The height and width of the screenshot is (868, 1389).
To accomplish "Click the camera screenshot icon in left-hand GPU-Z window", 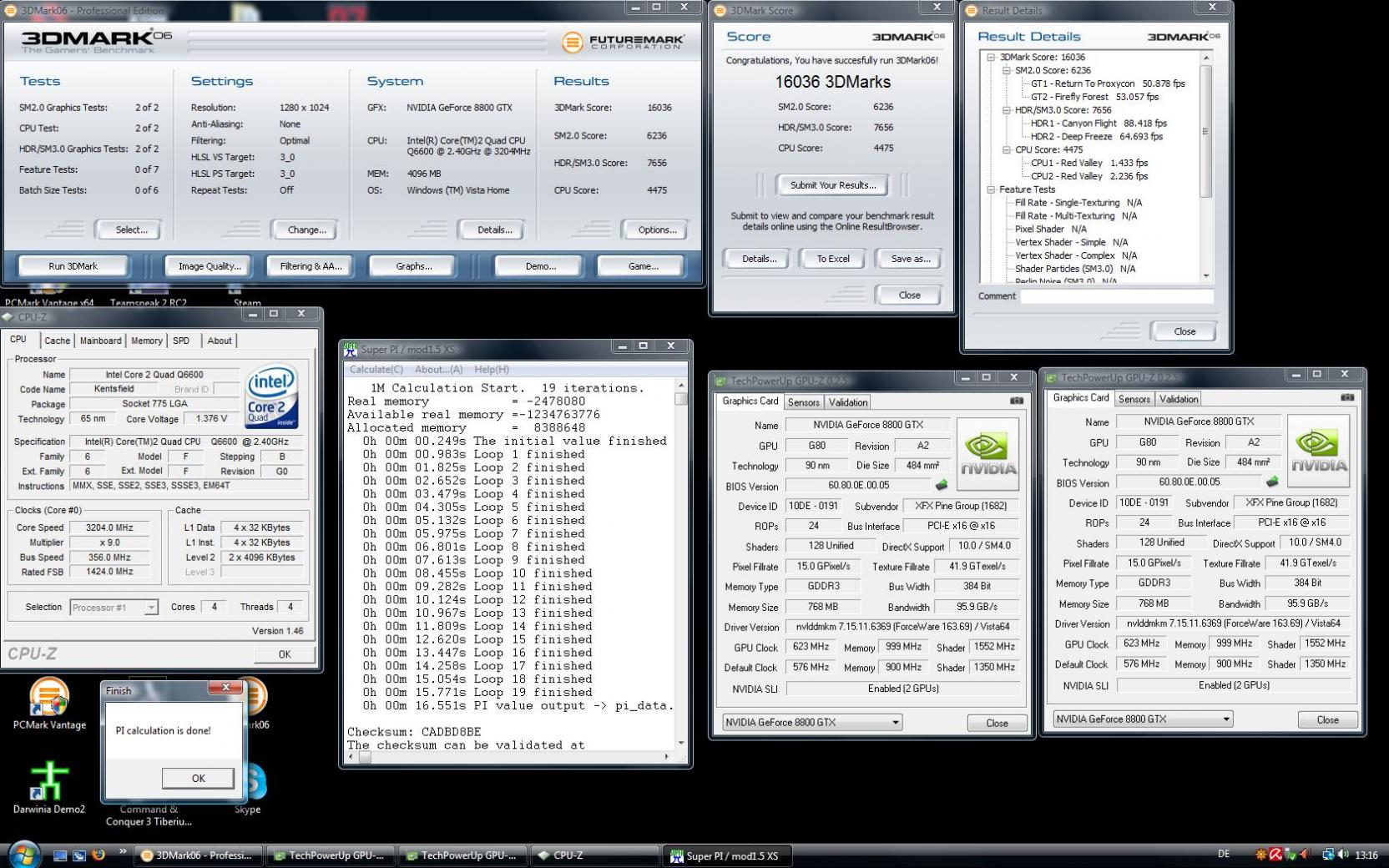I will tap(1016, 401).
